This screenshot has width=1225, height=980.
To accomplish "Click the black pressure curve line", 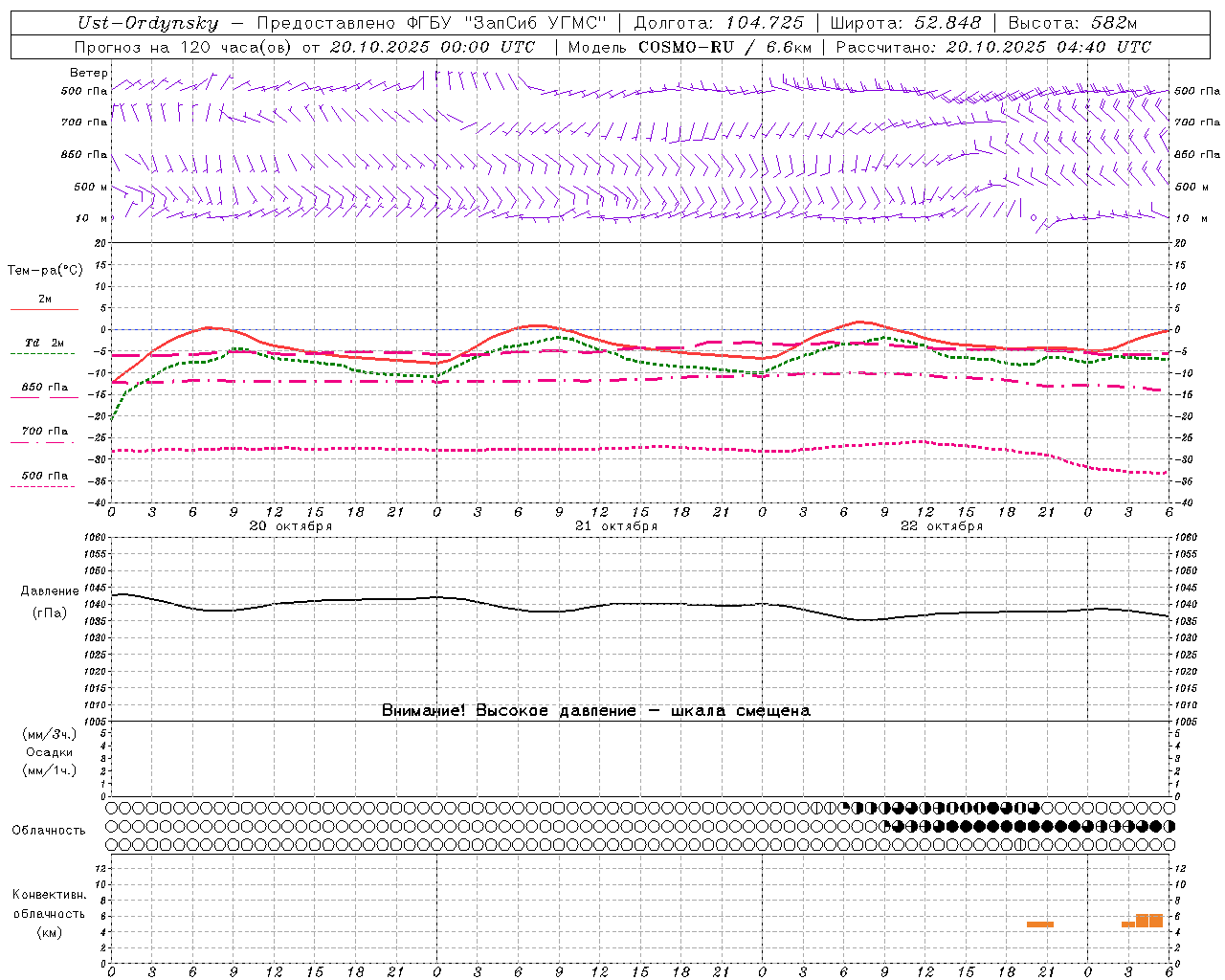I will pos(641,604).
